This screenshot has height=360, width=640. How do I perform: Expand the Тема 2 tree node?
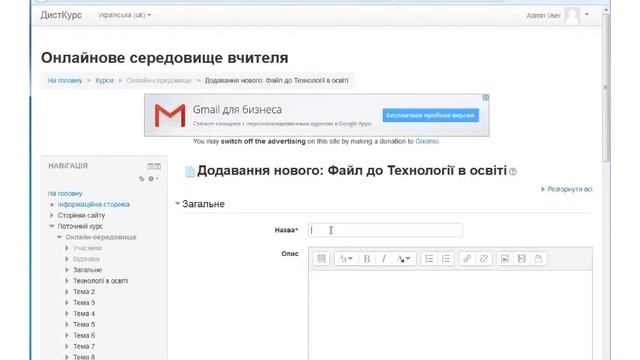tap(67, 291)
